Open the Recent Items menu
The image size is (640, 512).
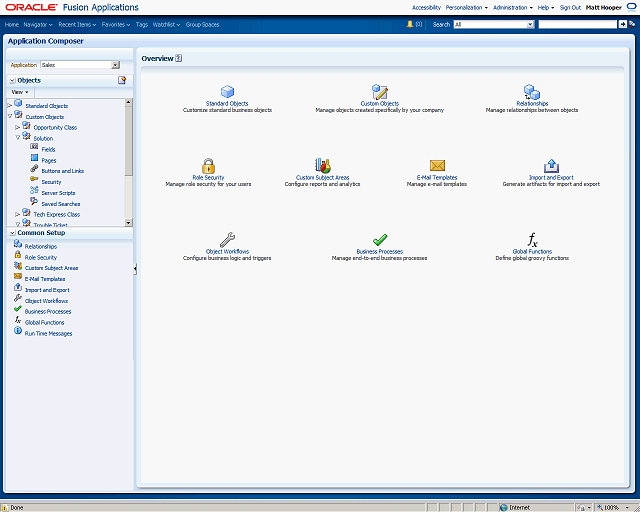[x=77, y=24]
